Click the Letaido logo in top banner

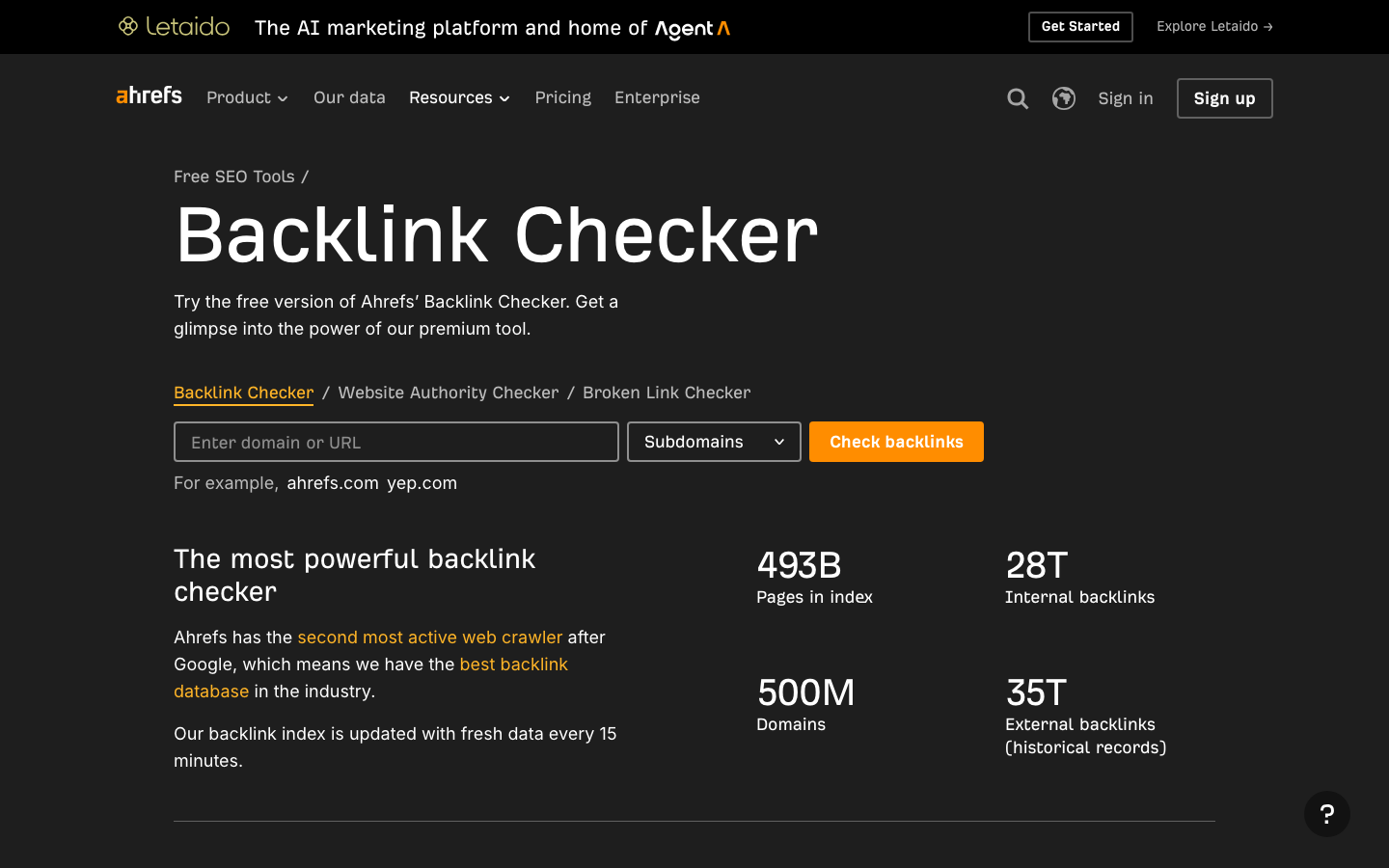click(174, 26)
